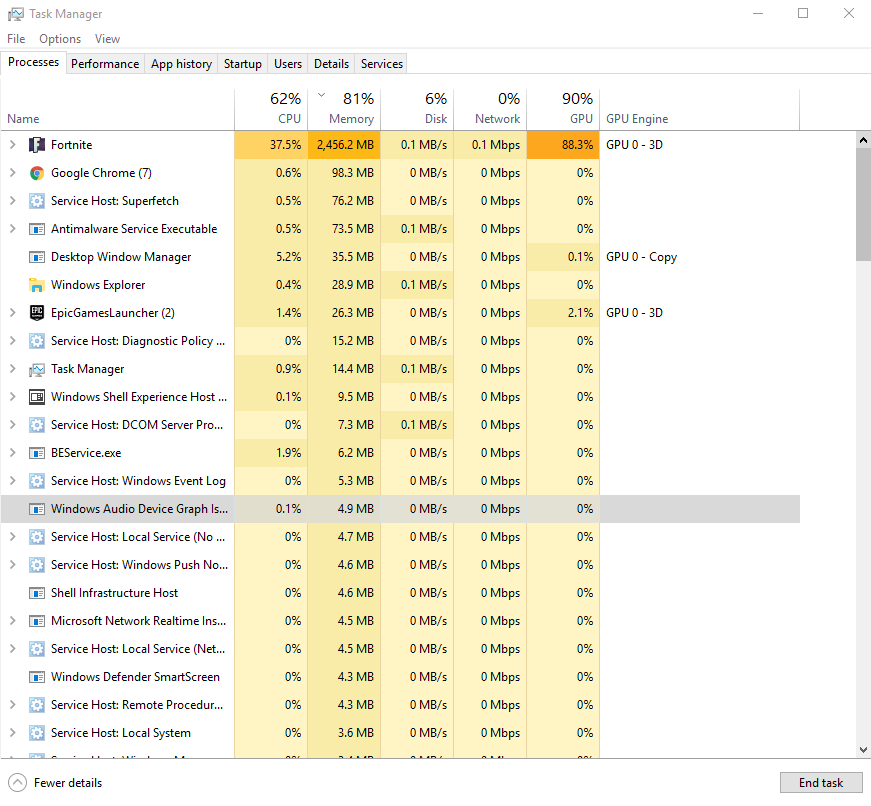The image size is (871, 806).
Task: Click Fortnite's 37.5% CPU value
Action: coord(286,145)
